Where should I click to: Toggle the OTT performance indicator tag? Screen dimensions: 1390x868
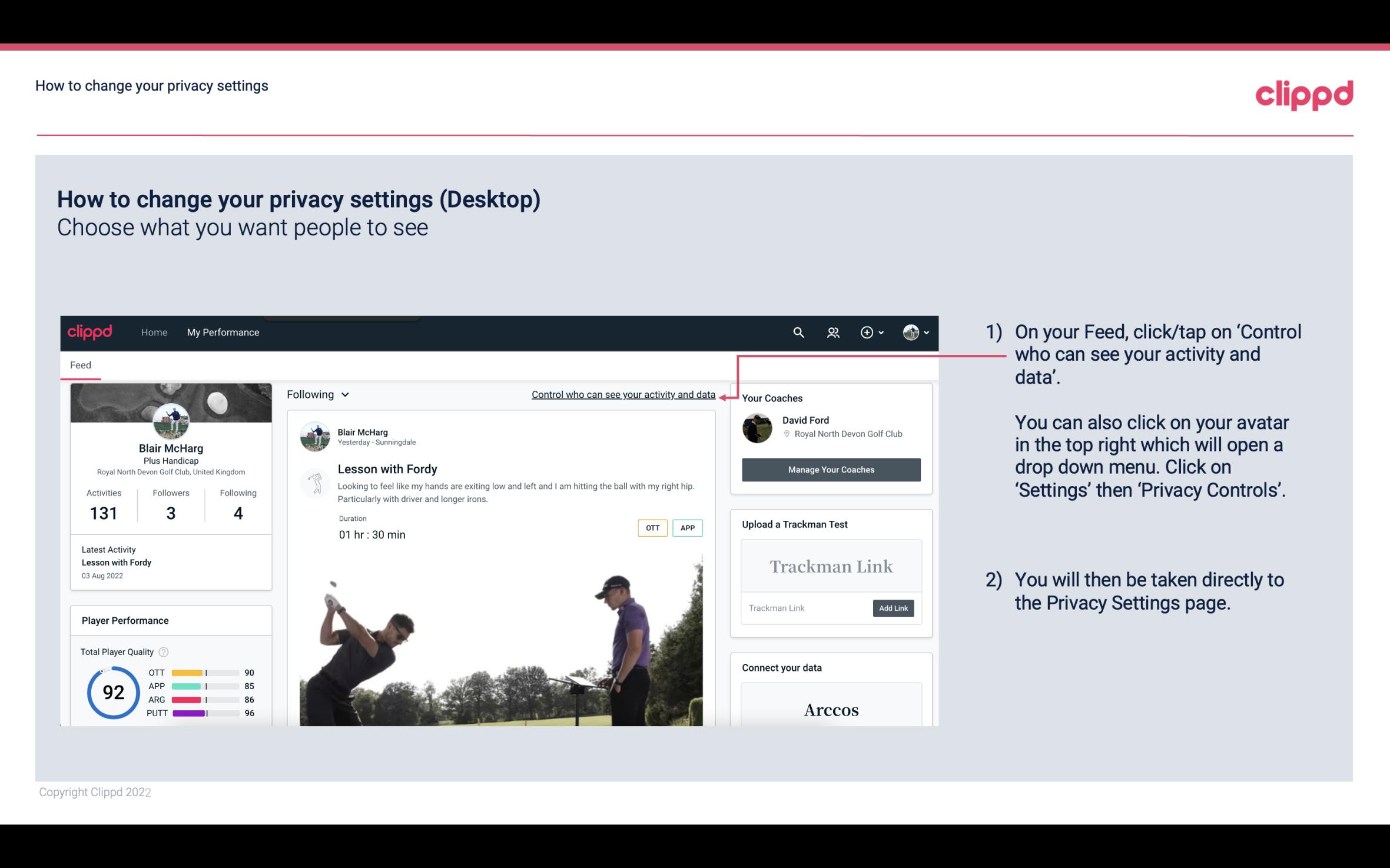click(x=652, y=528)
